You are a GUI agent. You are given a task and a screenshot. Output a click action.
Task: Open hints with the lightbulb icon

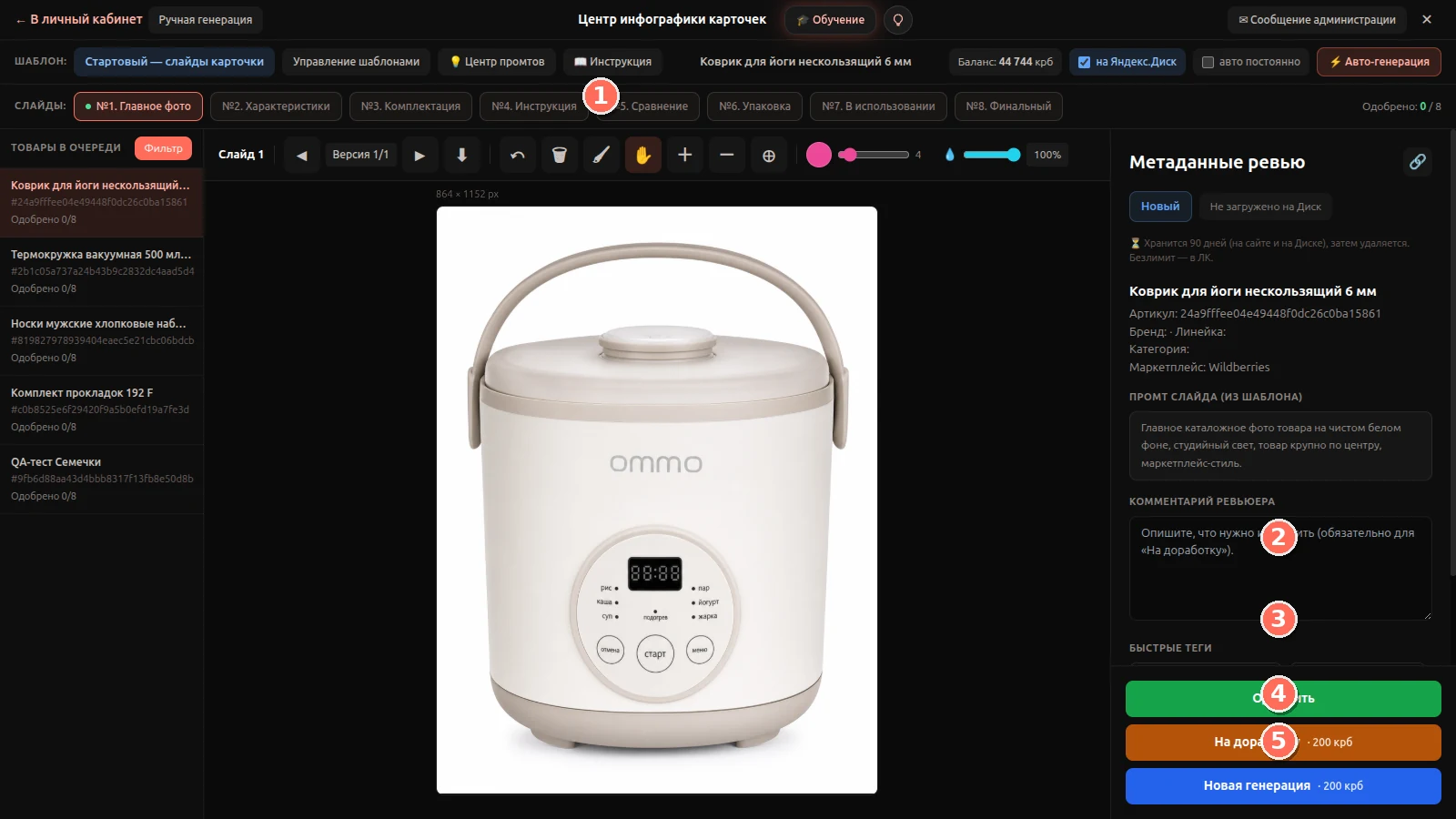tap(898, 20)
